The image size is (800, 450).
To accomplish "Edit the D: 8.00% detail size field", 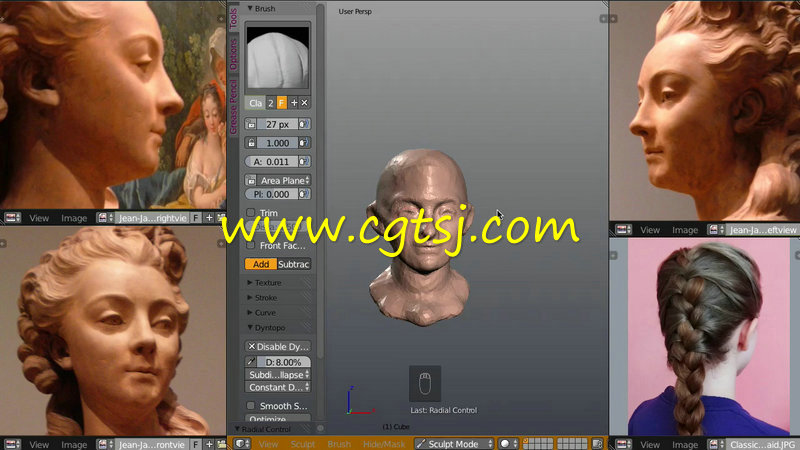I will point(284,362).
